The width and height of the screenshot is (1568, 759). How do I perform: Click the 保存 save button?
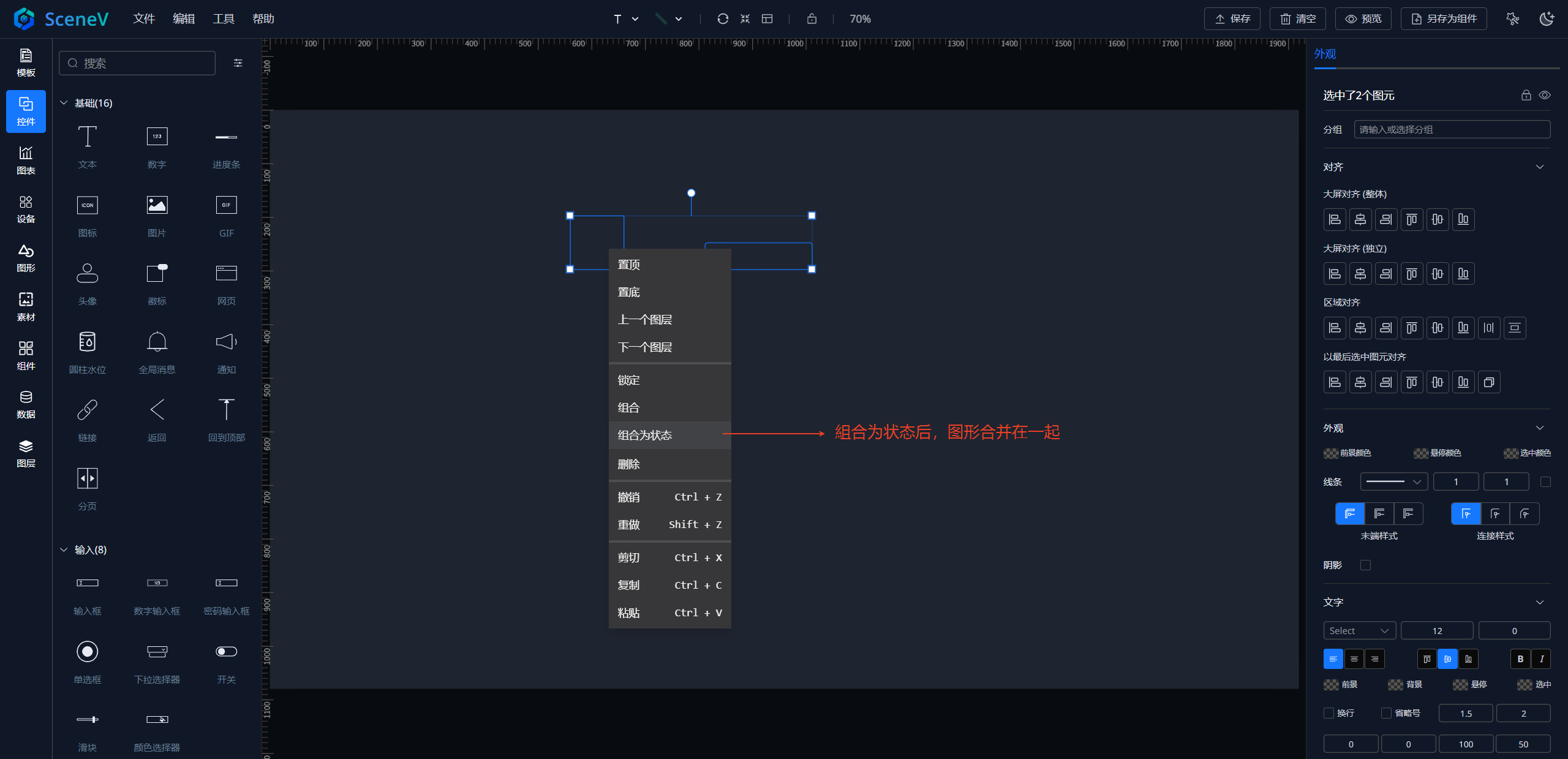point(1232,19)
